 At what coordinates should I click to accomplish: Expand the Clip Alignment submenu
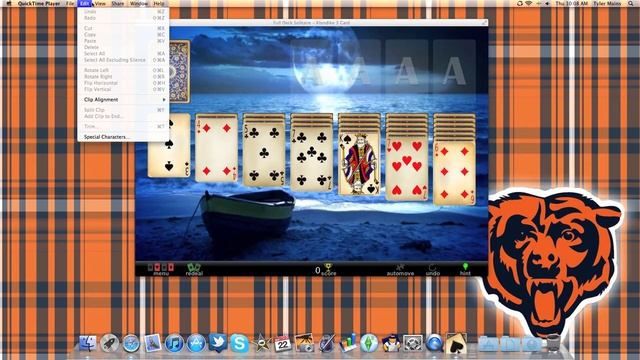(x=123, y=100)
